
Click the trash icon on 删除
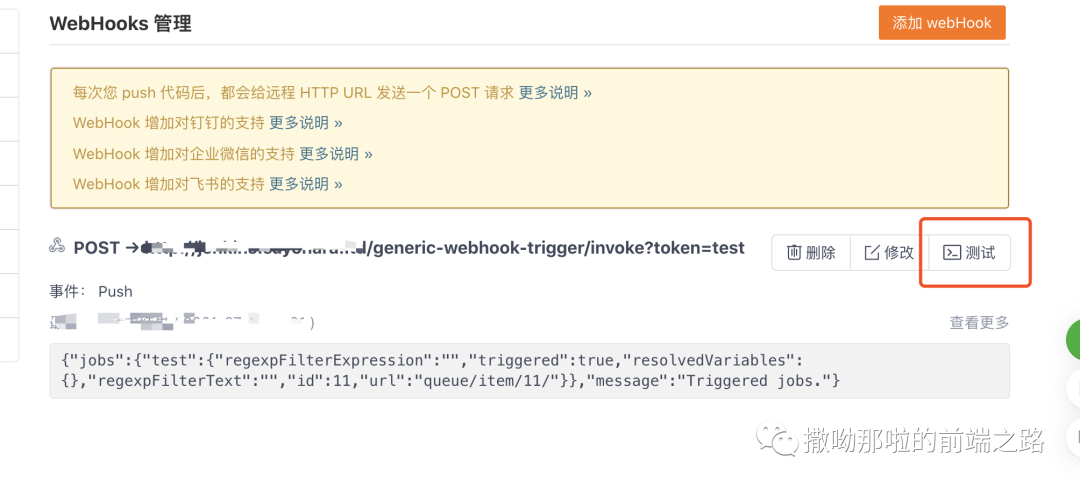[793, 253]
